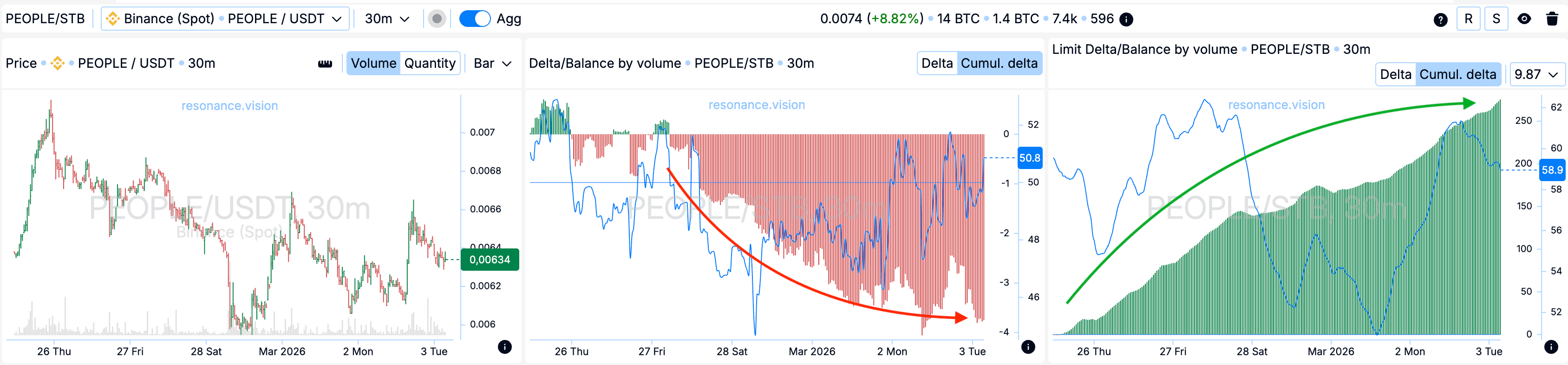This screenshot has height=365, width=1568.
Task: Click the help question mark icon
Action: click(x=1440, y=20)
